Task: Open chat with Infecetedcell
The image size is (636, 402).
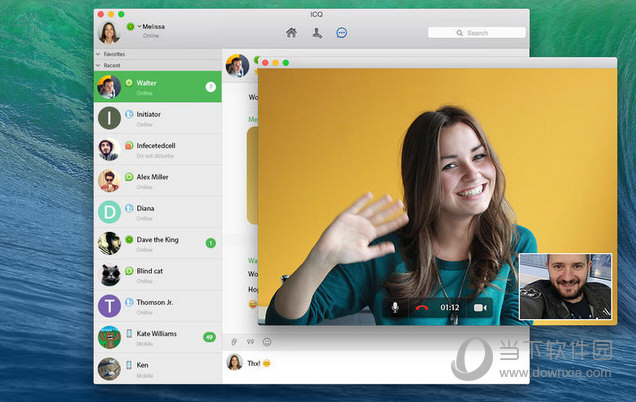Action: tap(158, 149)
